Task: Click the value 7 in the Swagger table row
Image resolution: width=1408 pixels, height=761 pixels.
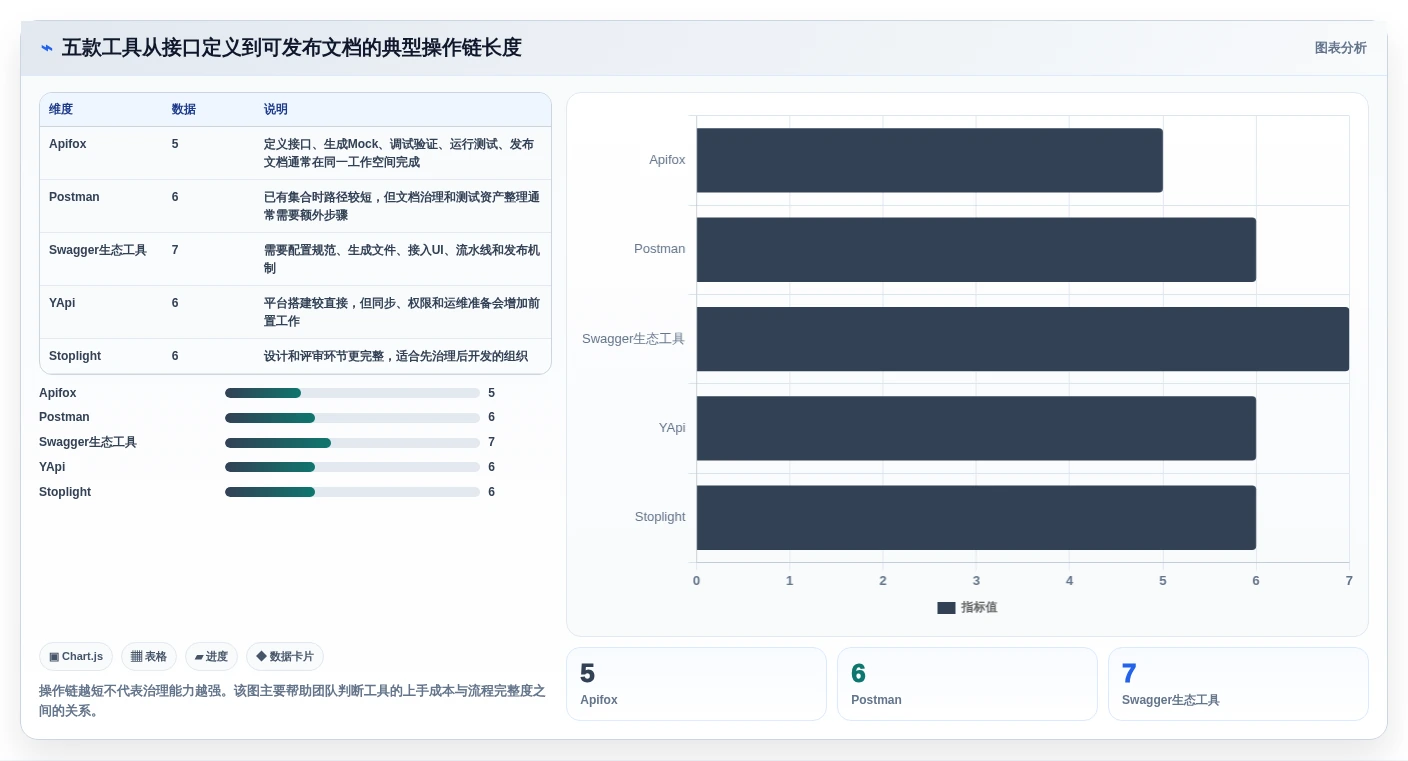Action: pos(175,250)
